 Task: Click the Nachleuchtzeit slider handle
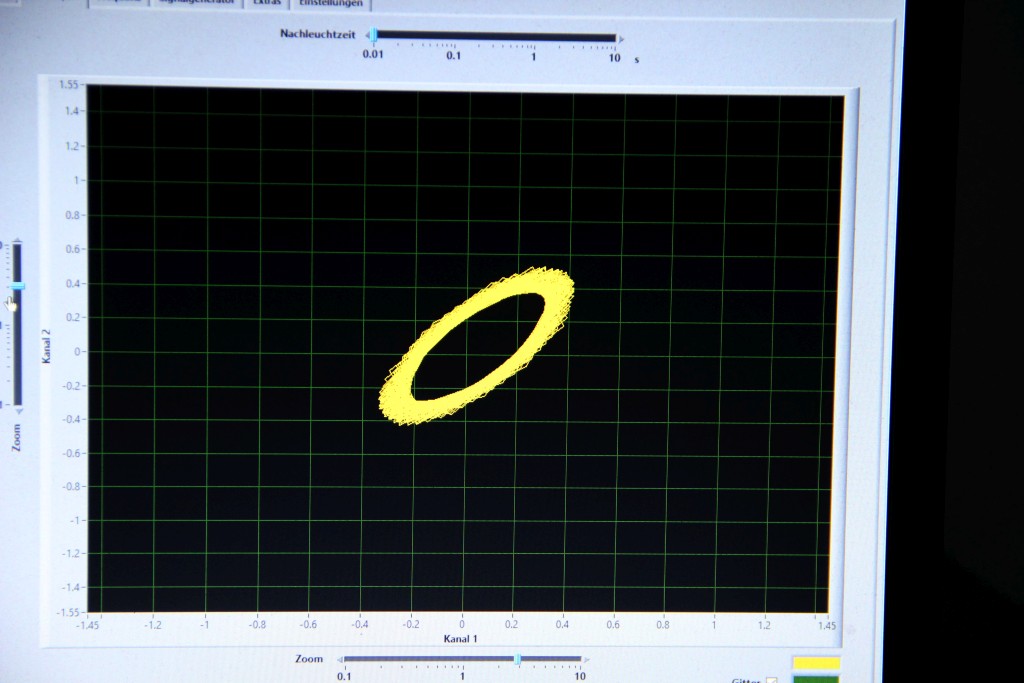(x=373, y=37)
